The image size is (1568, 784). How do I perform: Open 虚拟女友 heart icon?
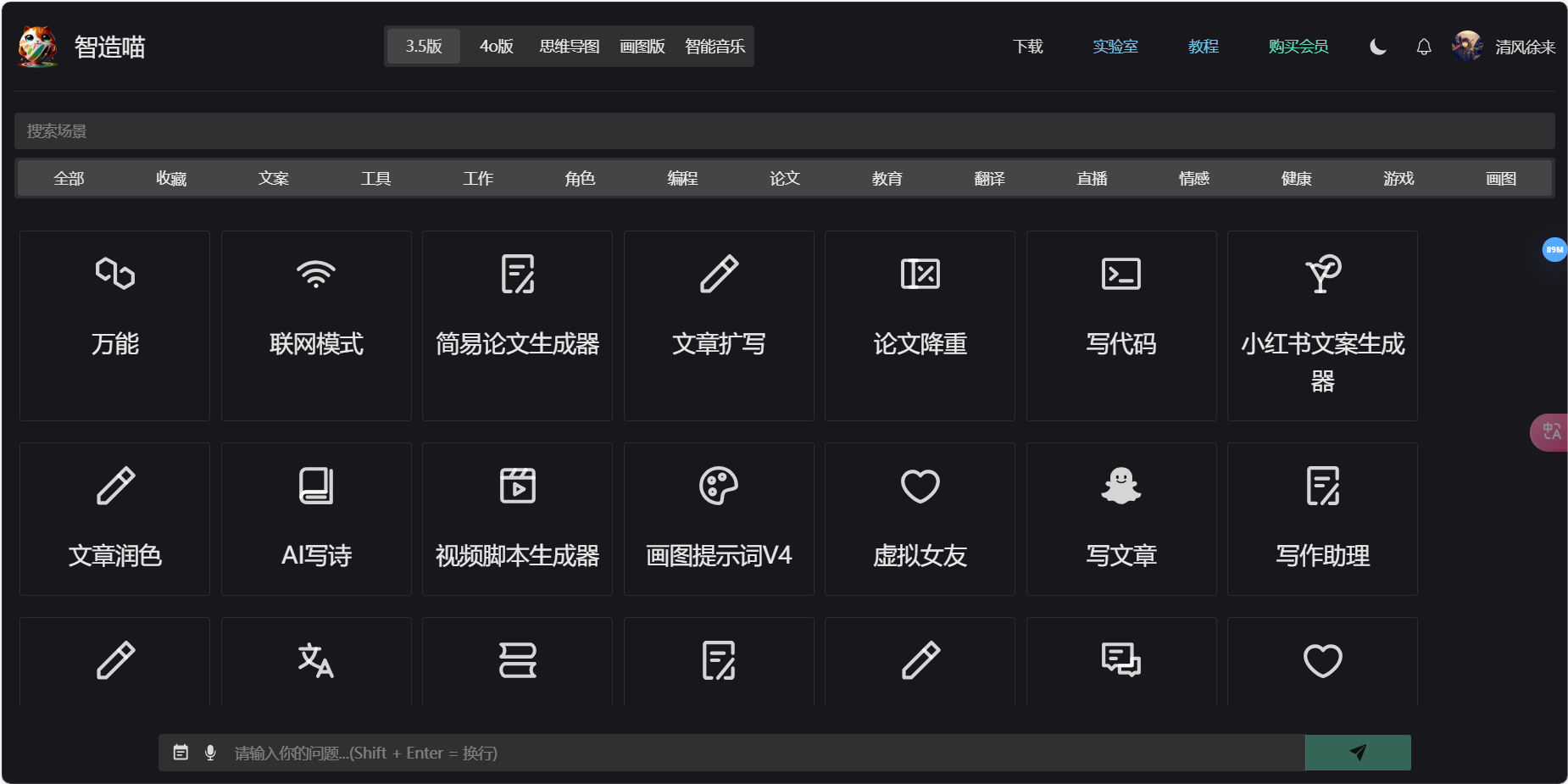click(x=920, y=487)
